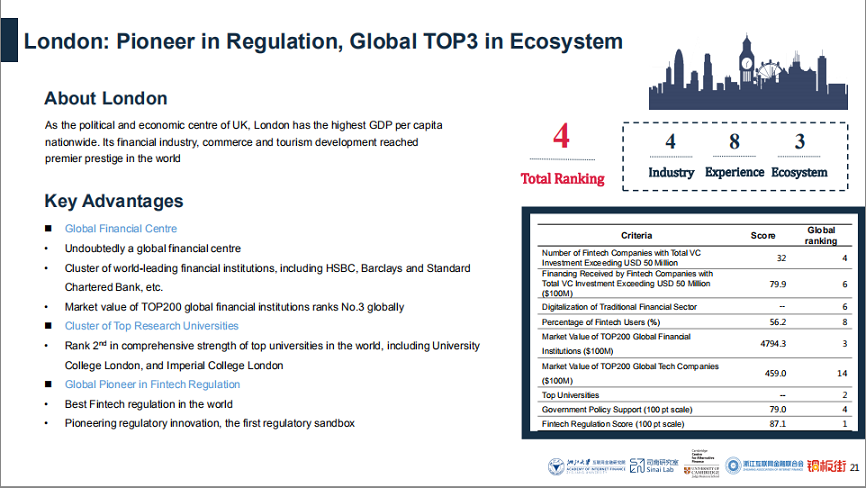This screenshot has height=488, width=866.
Task: Click the score value 32
Action: click(781, 258)
